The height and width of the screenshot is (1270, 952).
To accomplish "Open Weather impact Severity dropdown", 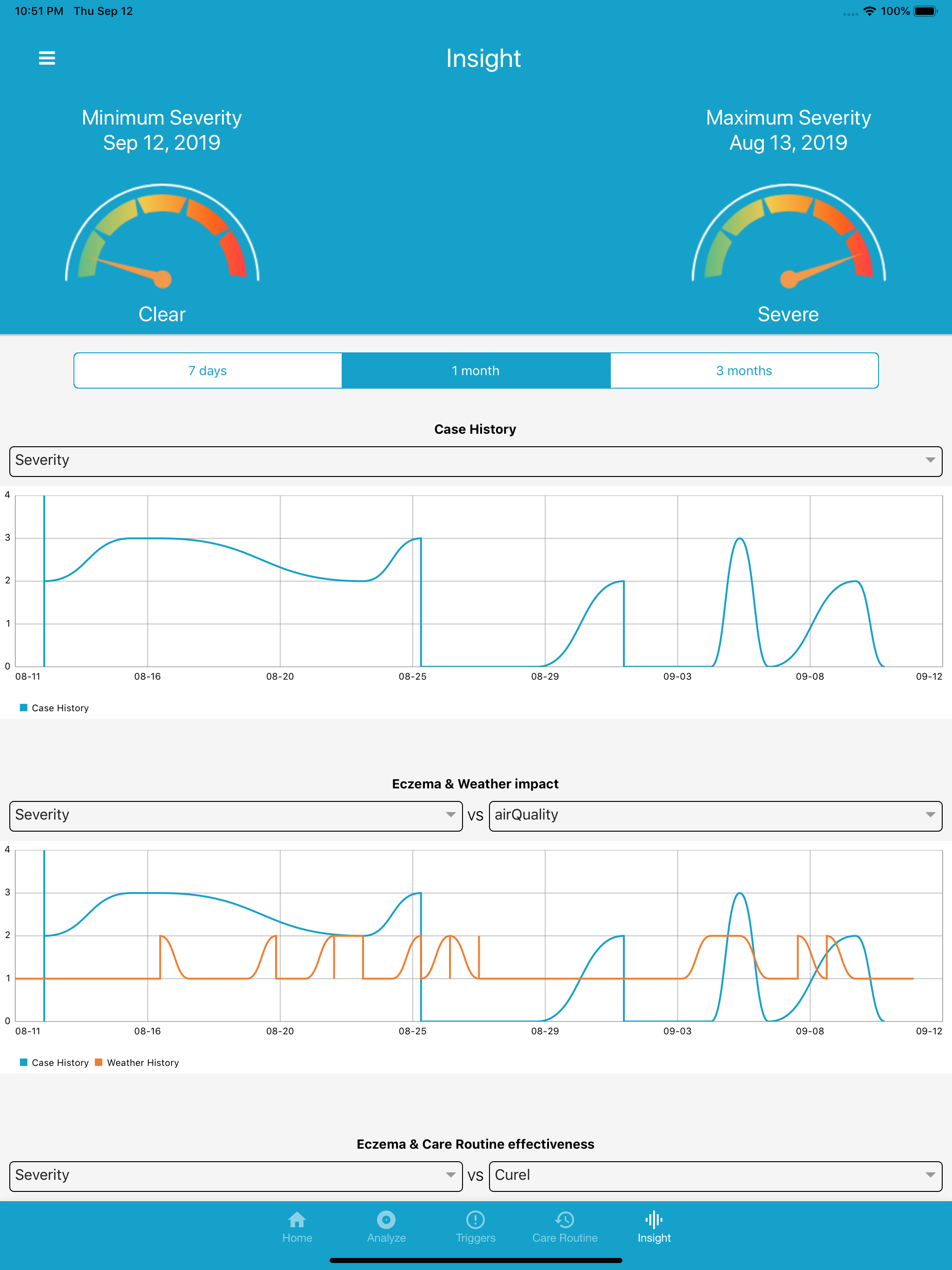I will point(236,816).
